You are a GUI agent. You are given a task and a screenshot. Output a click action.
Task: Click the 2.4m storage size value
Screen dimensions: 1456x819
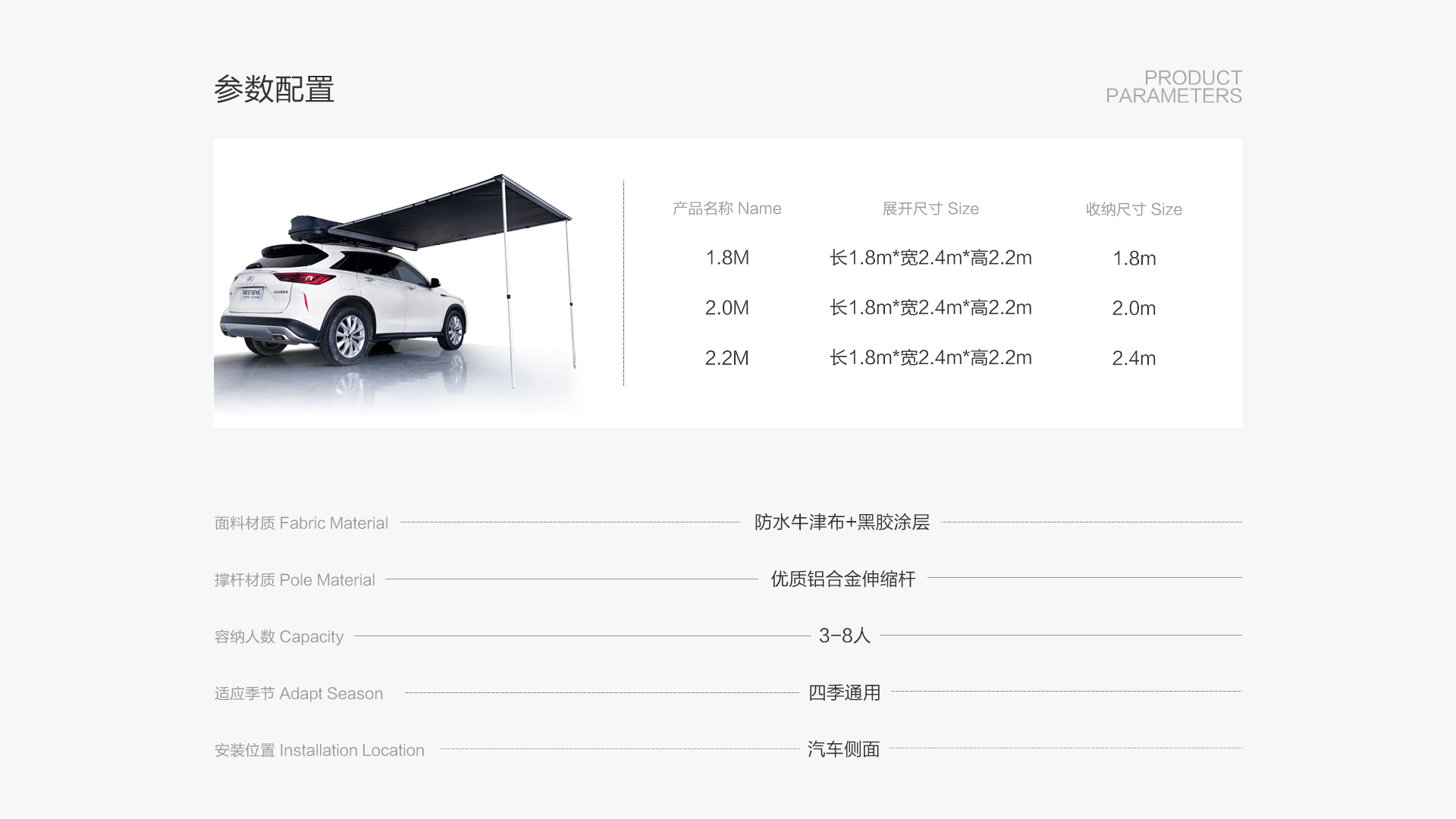pos(1134,358)
